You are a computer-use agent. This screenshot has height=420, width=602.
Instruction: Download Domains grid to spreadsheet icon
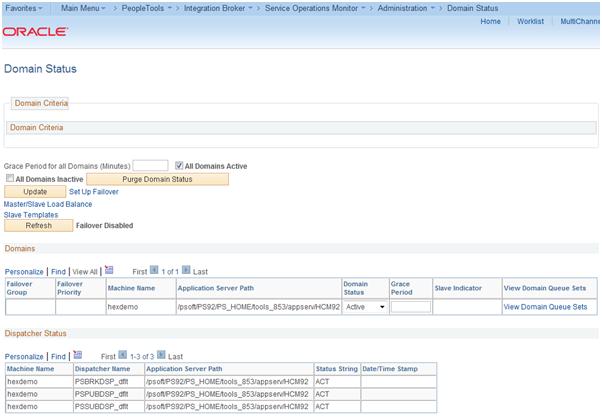click(109, 270)
